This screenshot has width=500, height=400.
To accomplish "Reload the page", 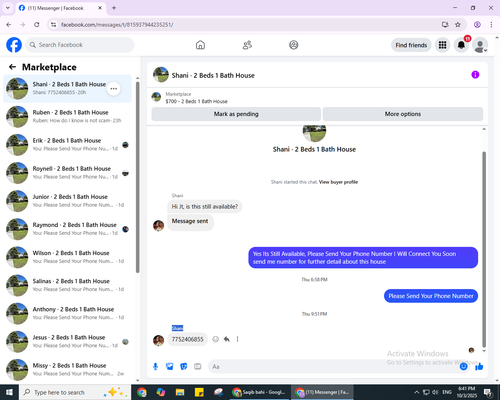I will 37,24.
